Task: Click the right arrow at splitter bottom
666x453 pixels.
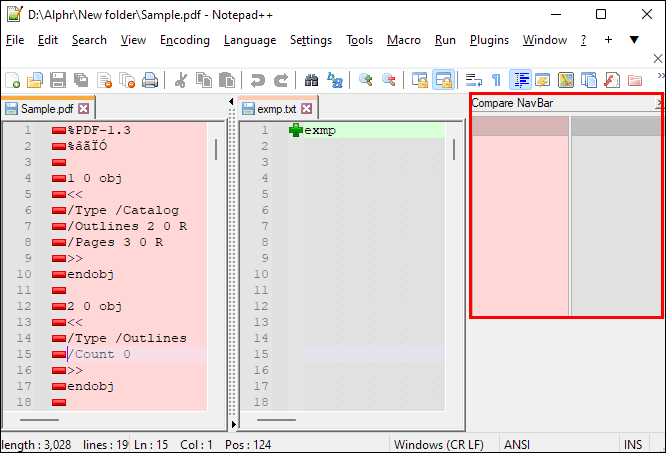Action: (x=233, y=424)
